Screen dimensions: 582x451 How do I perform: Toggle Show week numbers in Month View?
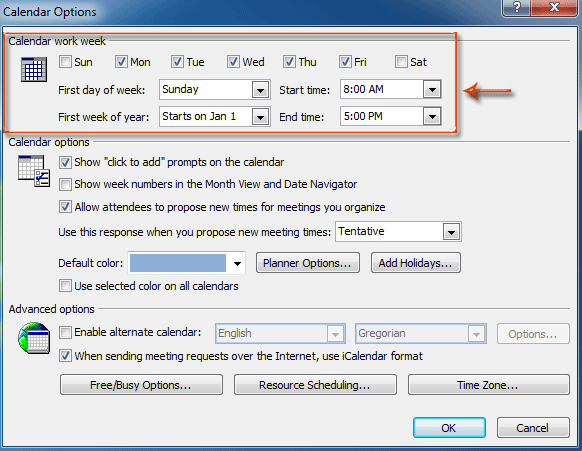65,184
